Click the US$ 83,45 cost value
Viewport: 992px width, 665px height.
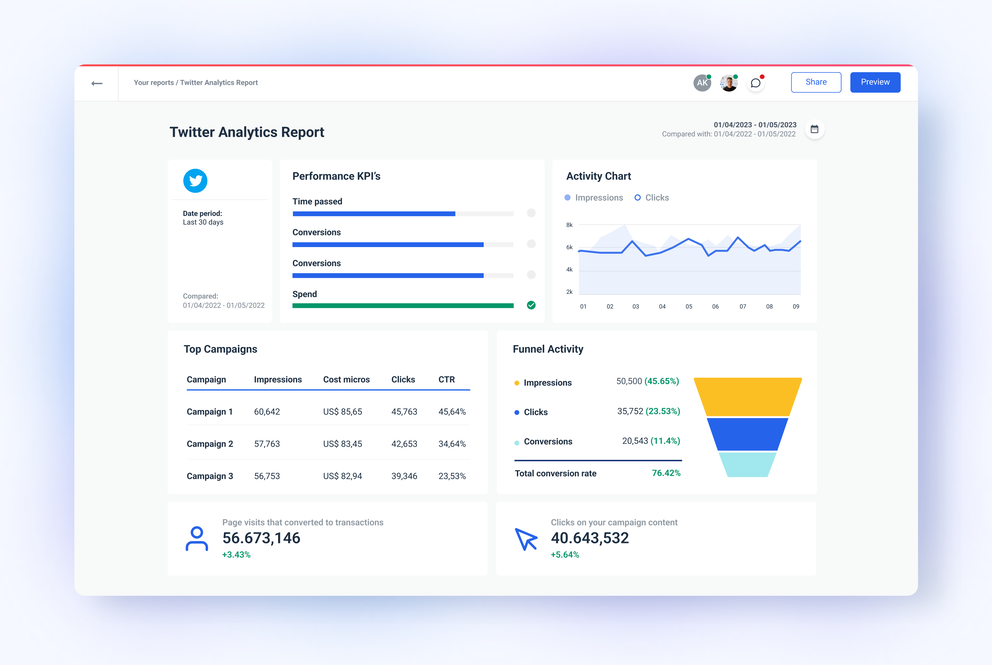tap(342, 444)
